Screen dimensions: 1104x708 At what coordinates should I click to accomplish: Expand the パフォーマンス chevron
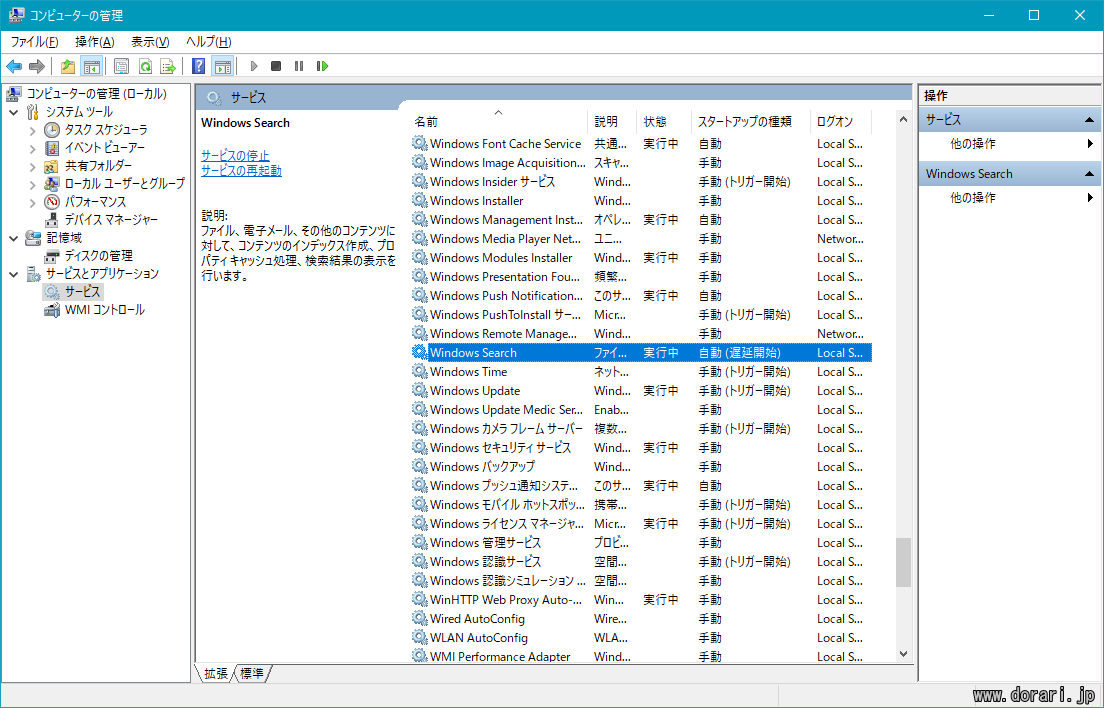(x=32, y=203)
